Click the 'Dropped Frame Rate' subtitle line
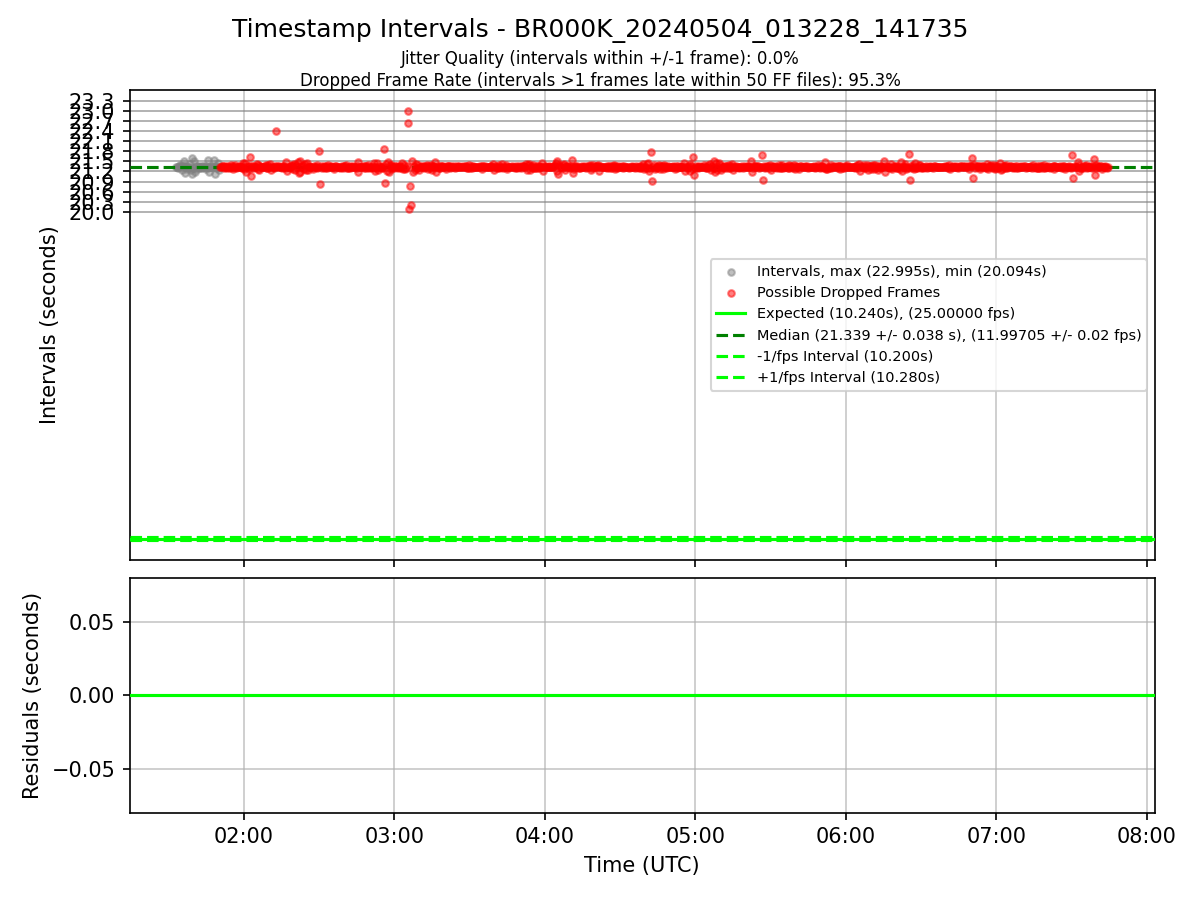 click(x=600, y=80)
